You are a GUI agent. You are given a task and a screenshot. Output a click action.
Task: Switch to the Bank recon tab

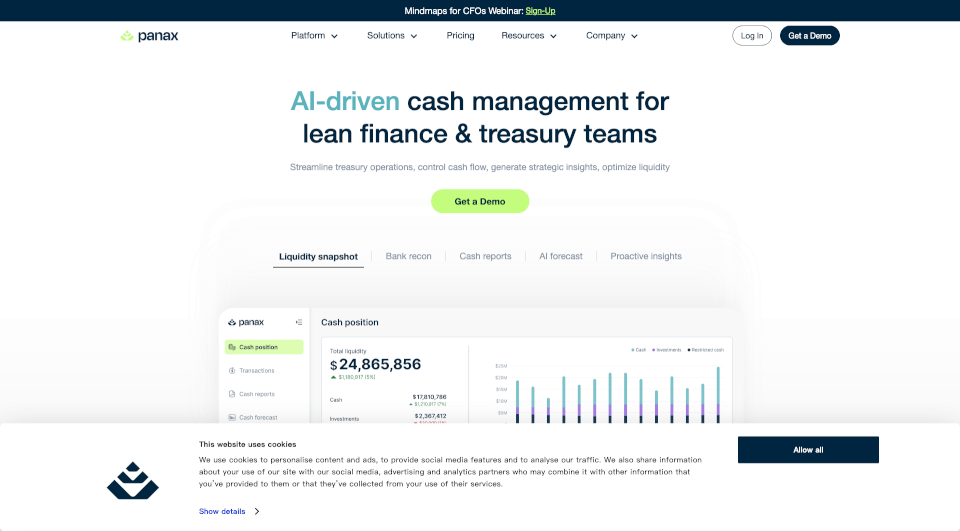[x=408, y=256]
